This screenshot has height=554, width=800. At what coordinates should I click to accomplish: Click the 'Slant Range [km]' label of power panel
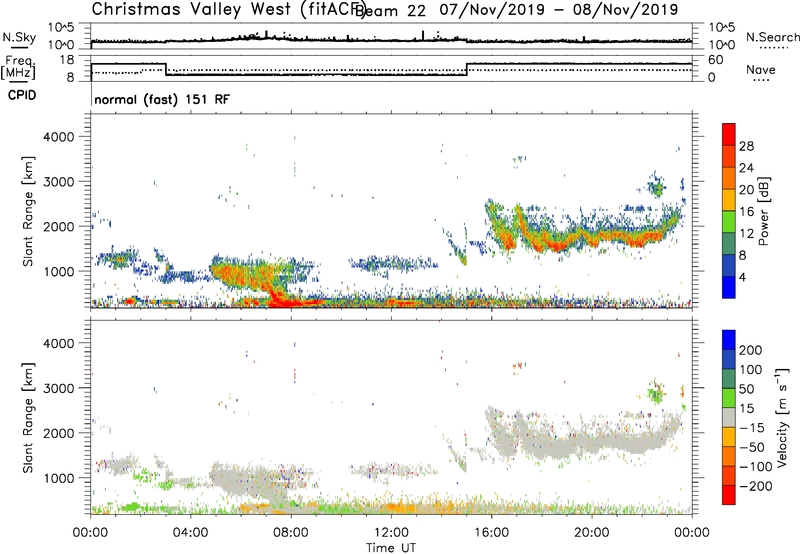[28, 211]
